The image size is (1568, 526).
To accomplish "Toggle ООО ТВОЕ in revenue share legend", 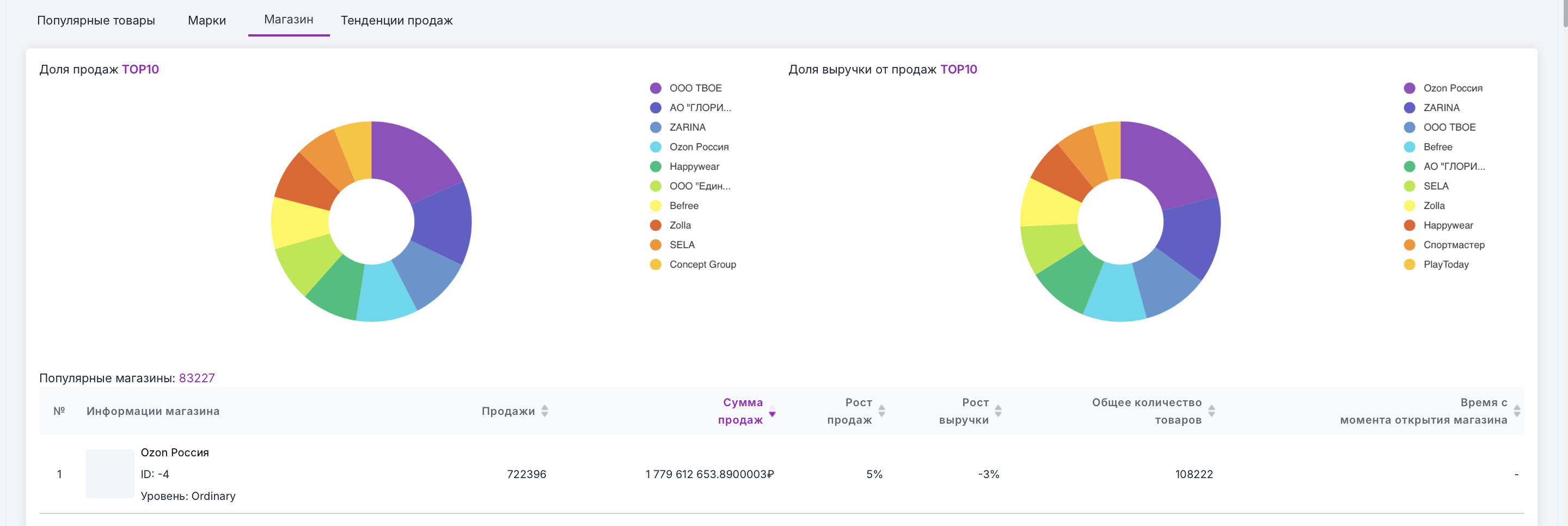I will click(1440, 127).
